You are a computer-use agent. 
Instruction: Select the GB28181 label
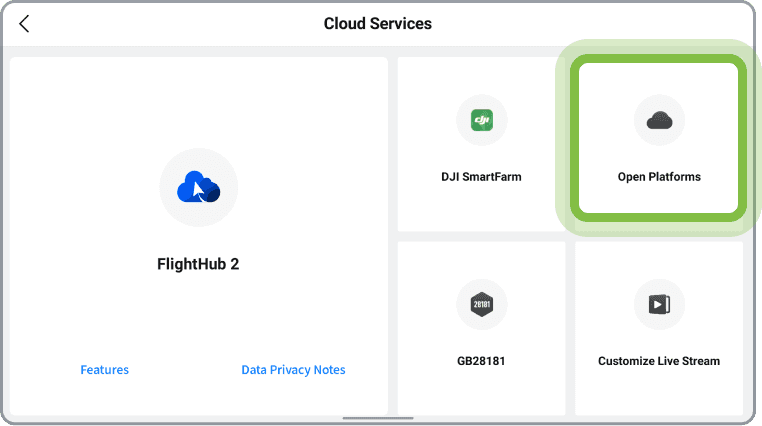click(481, 361)
